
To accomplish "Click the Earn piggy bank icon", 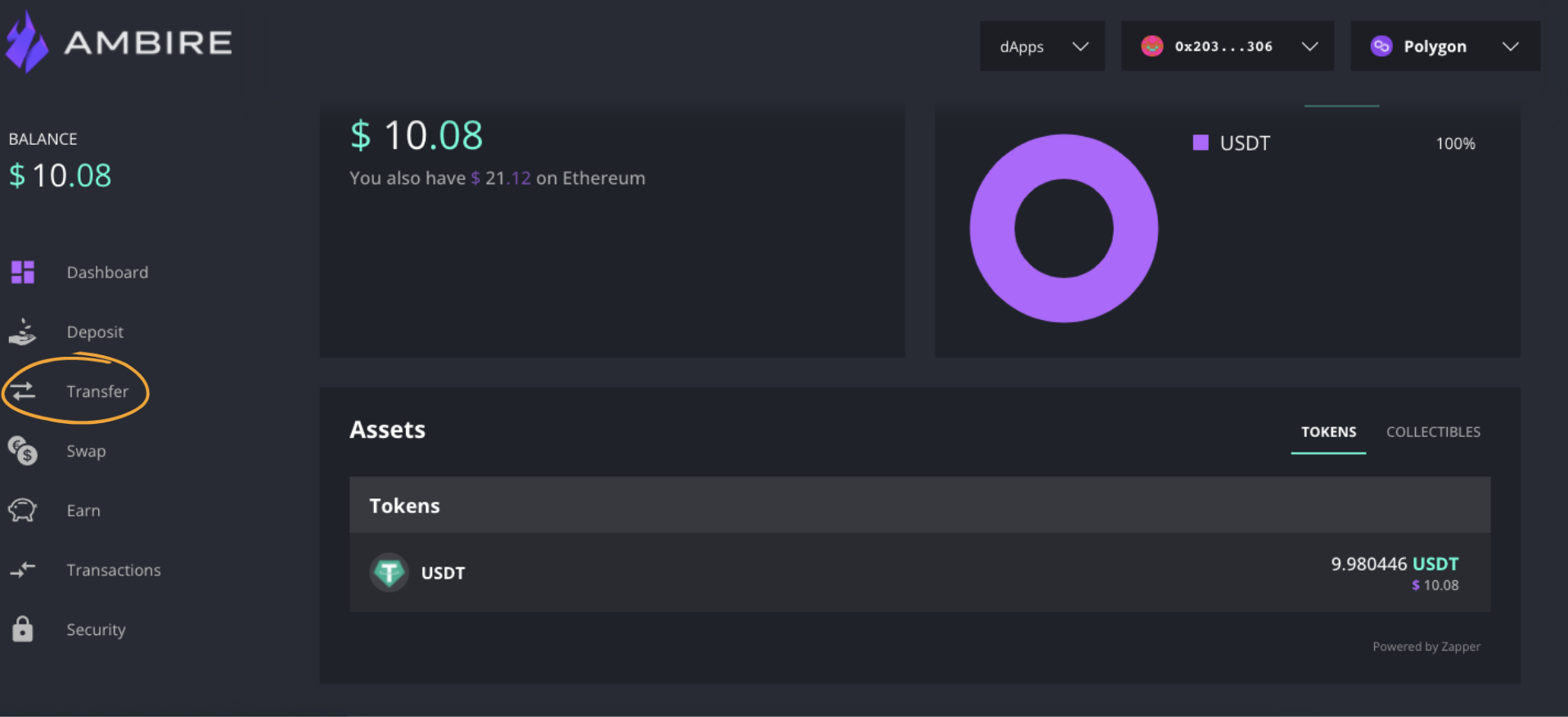I will coord(23,510).
